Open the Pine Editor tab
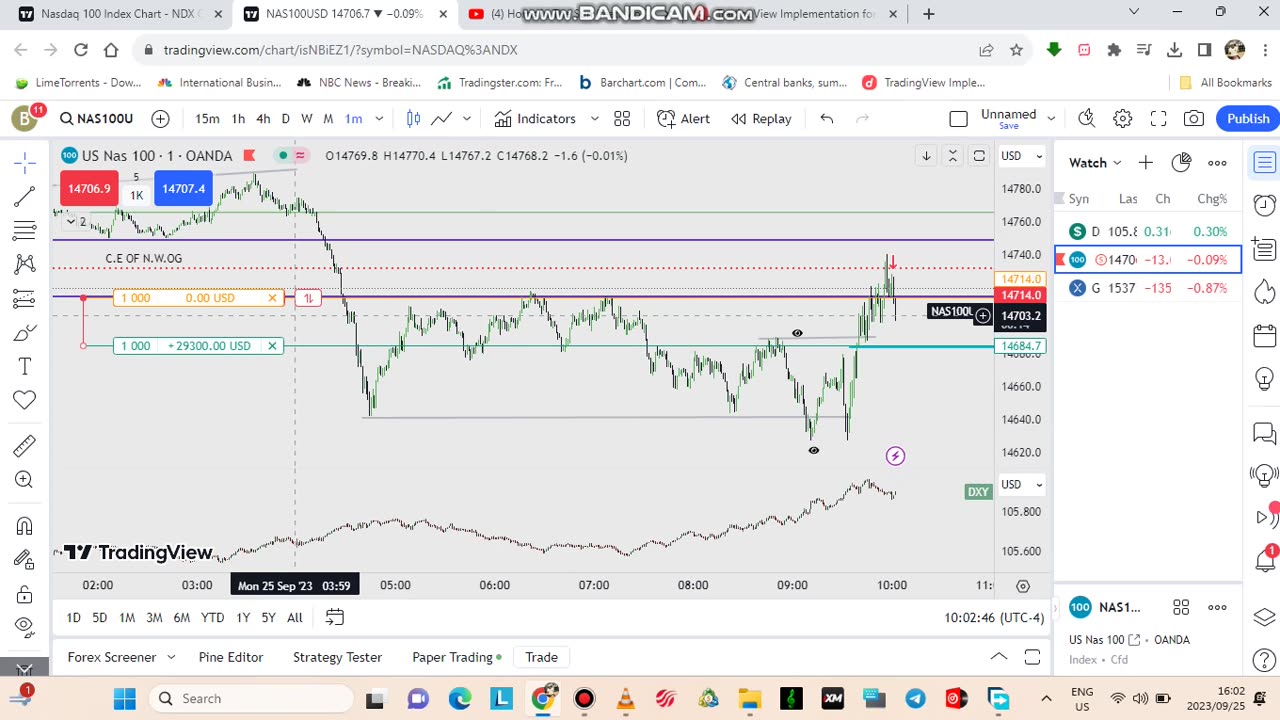The height and width of the screenshot is (720, 1280). coord(231,657)
